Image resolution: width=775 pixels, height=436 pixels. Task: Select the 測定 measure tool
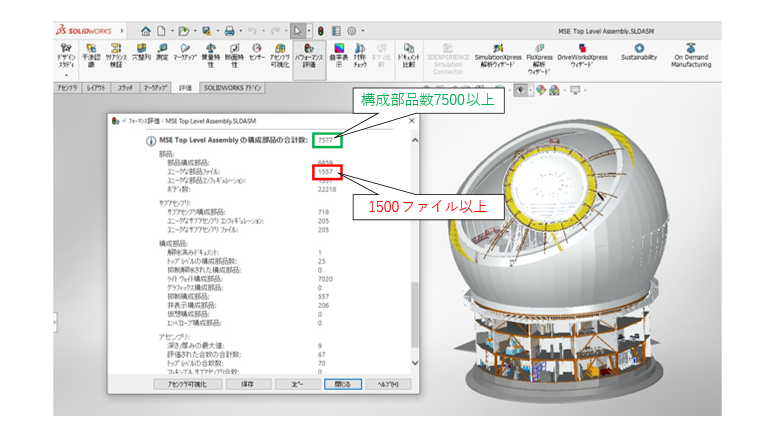(162, 52)
